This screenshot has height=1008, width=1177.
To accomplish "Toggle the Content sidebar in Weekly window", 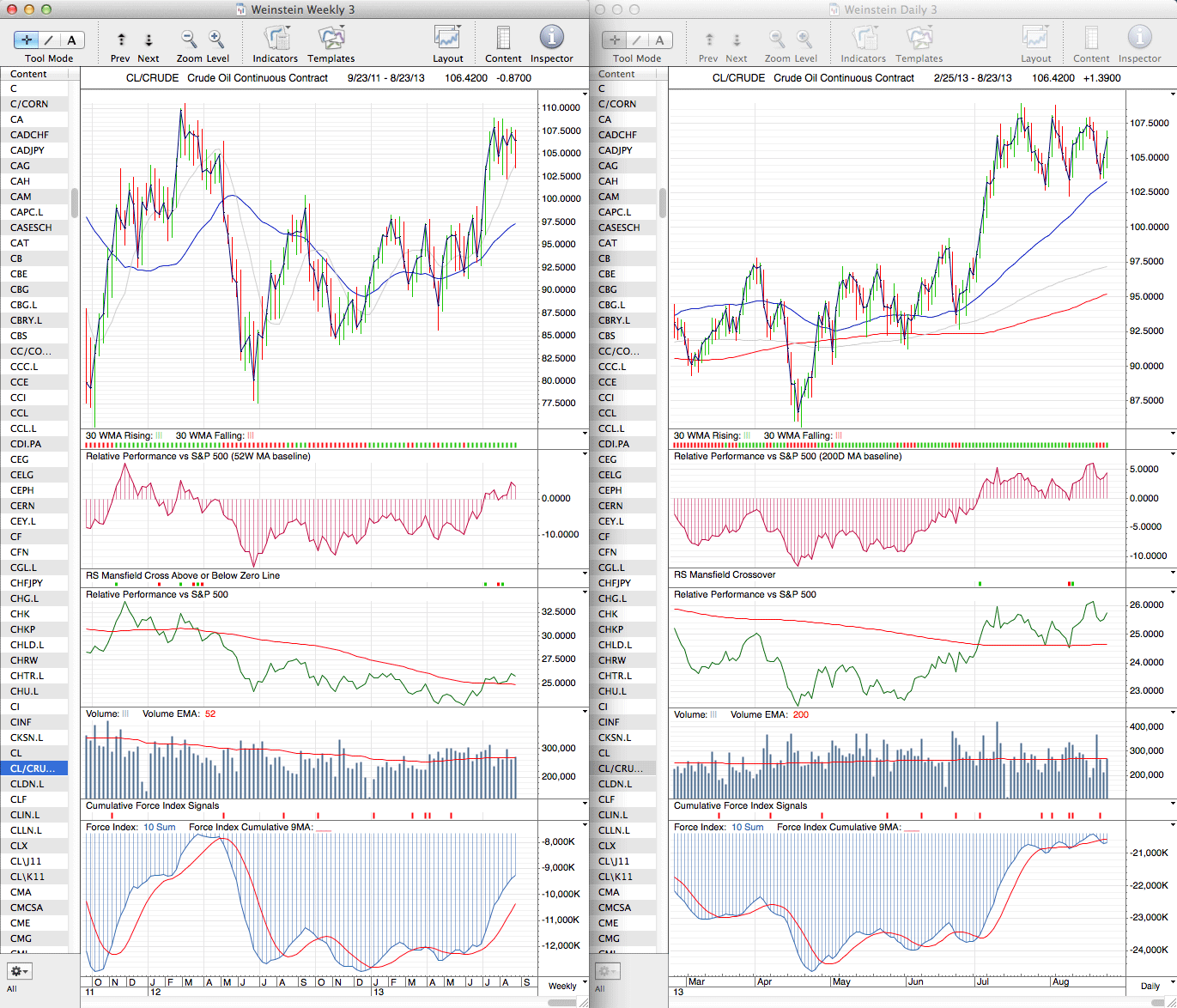I will point(503,38).
